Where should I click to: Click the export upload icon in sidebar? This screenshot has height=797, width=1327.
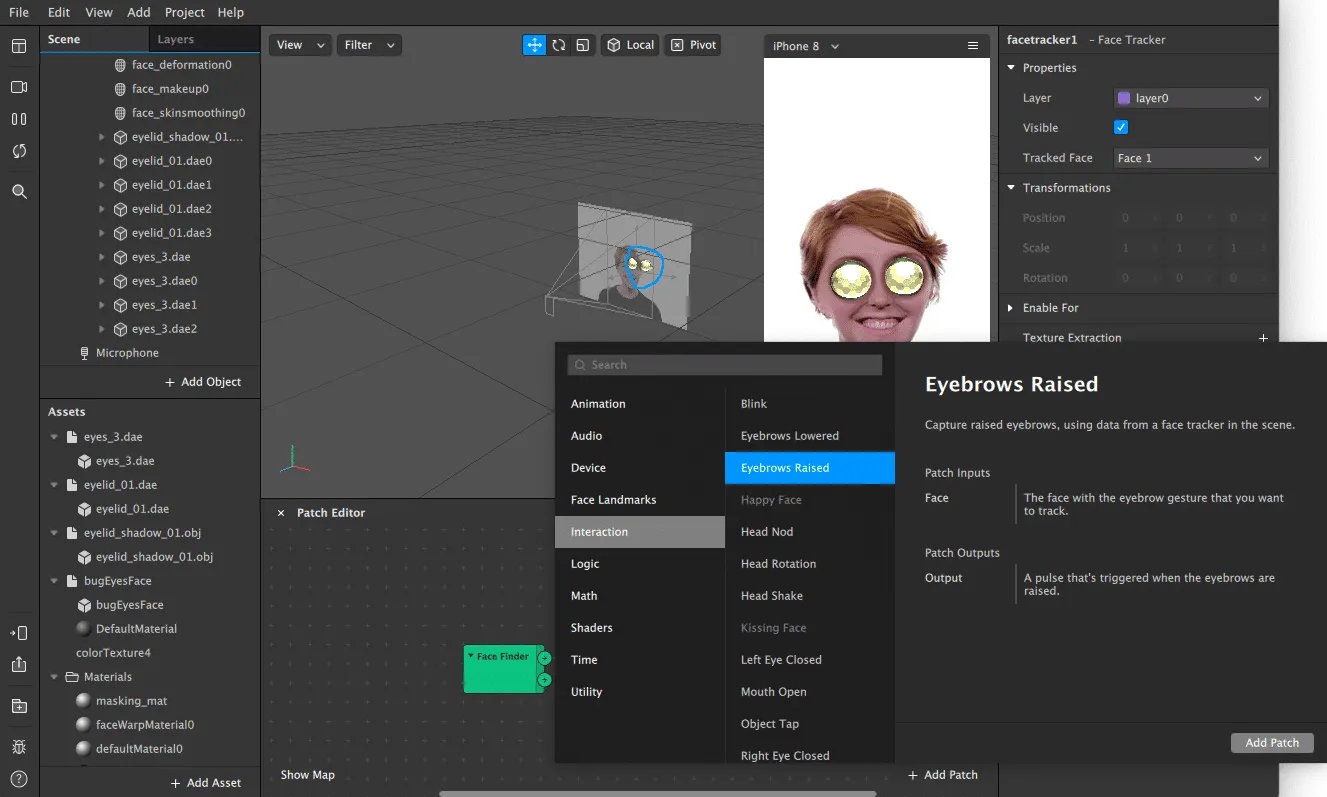point(19,665)
